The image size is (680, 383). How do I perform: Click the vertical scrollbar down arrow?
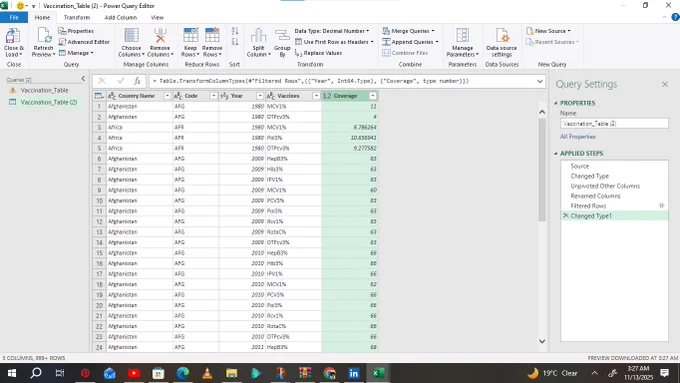click(542, 341)
